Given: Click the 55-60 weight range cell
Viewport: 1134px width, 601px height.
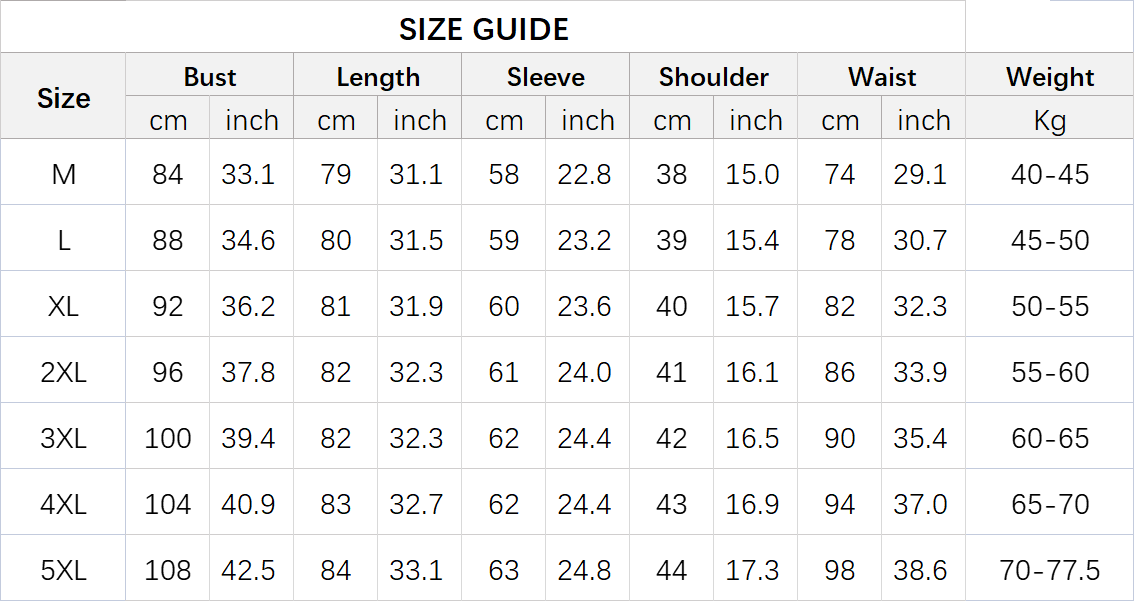Looking at the screenshot, I should [1050, 373].
